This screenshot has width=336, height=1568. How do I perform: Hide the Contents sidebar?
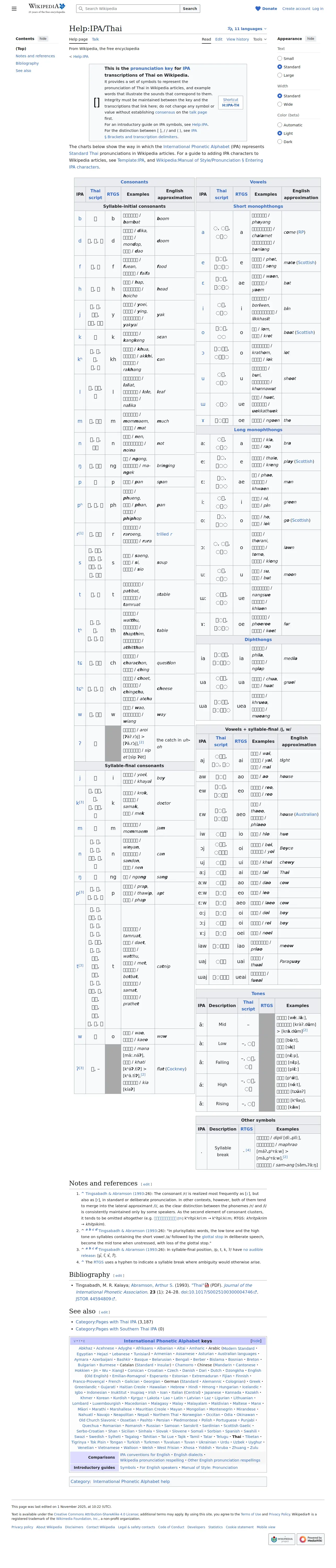tap(43, 38)
